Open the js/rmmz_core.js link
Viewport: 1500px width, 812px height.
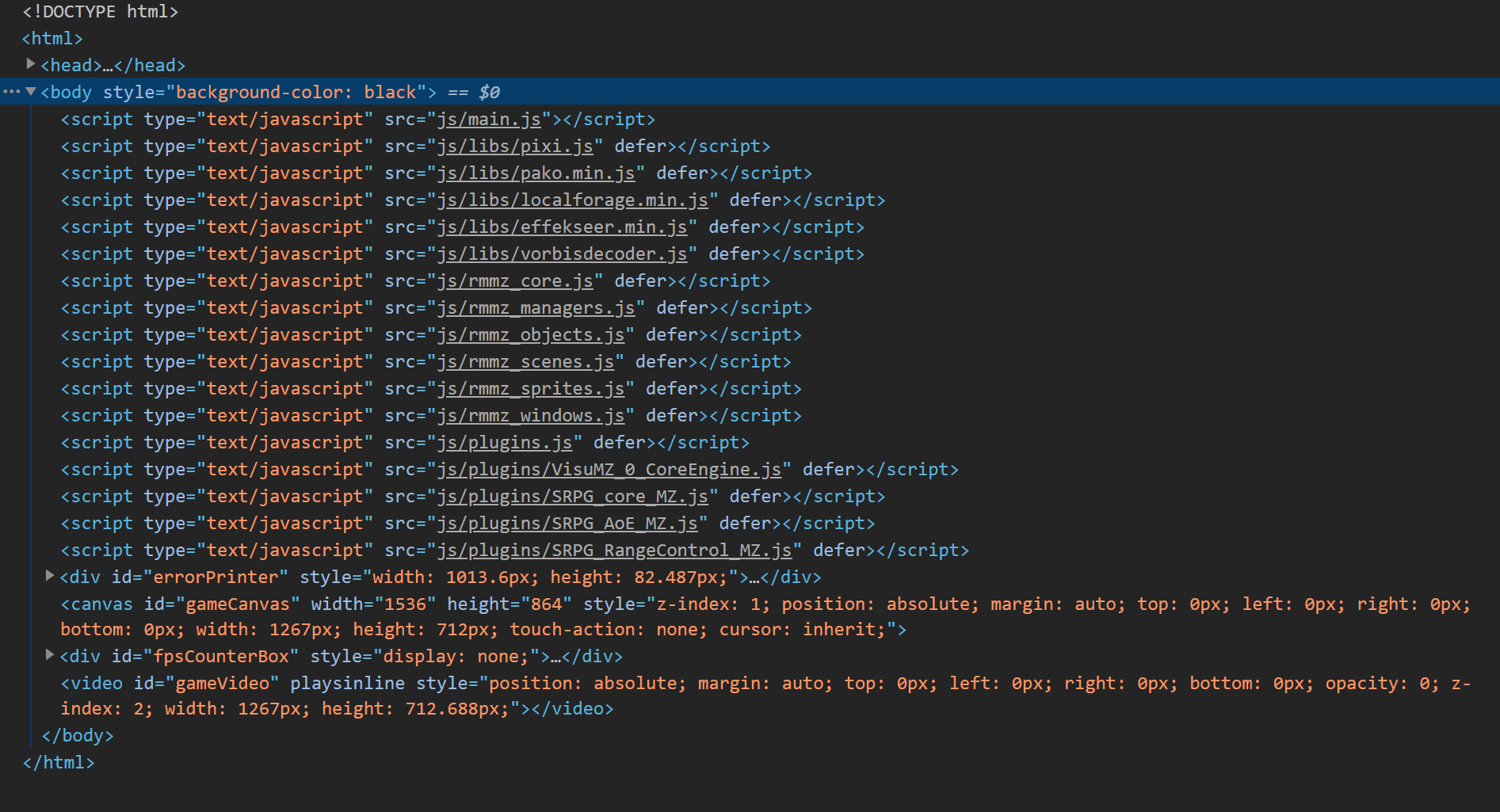515,281
